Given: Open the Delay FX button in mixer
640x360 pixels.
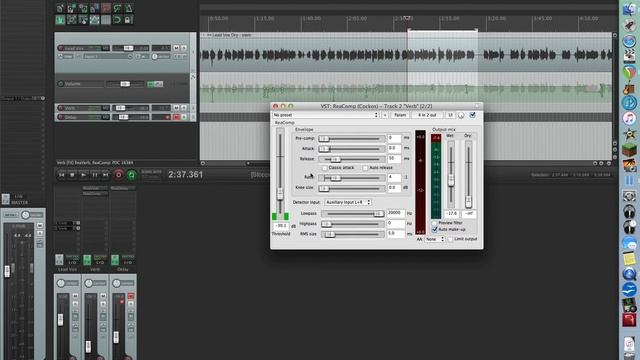Looking at the screenshot, I should click(x=115, y=260).
